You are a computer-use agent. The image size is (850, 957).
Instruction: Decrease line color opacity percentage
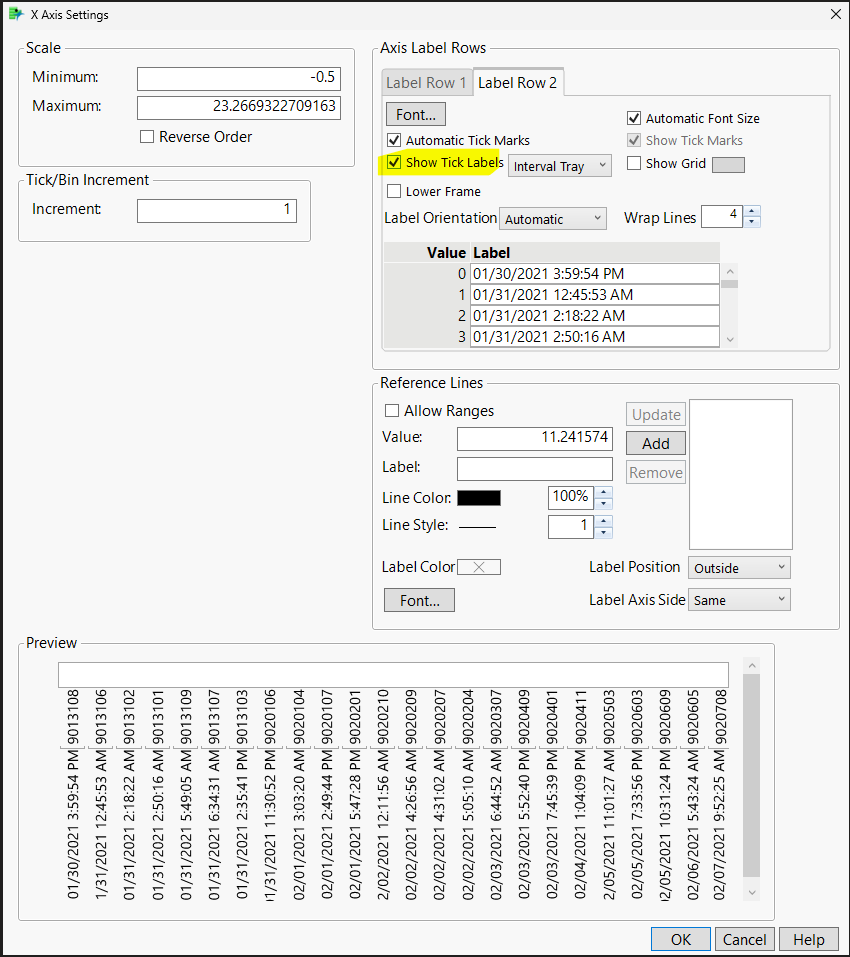click(x=603, y=504)
